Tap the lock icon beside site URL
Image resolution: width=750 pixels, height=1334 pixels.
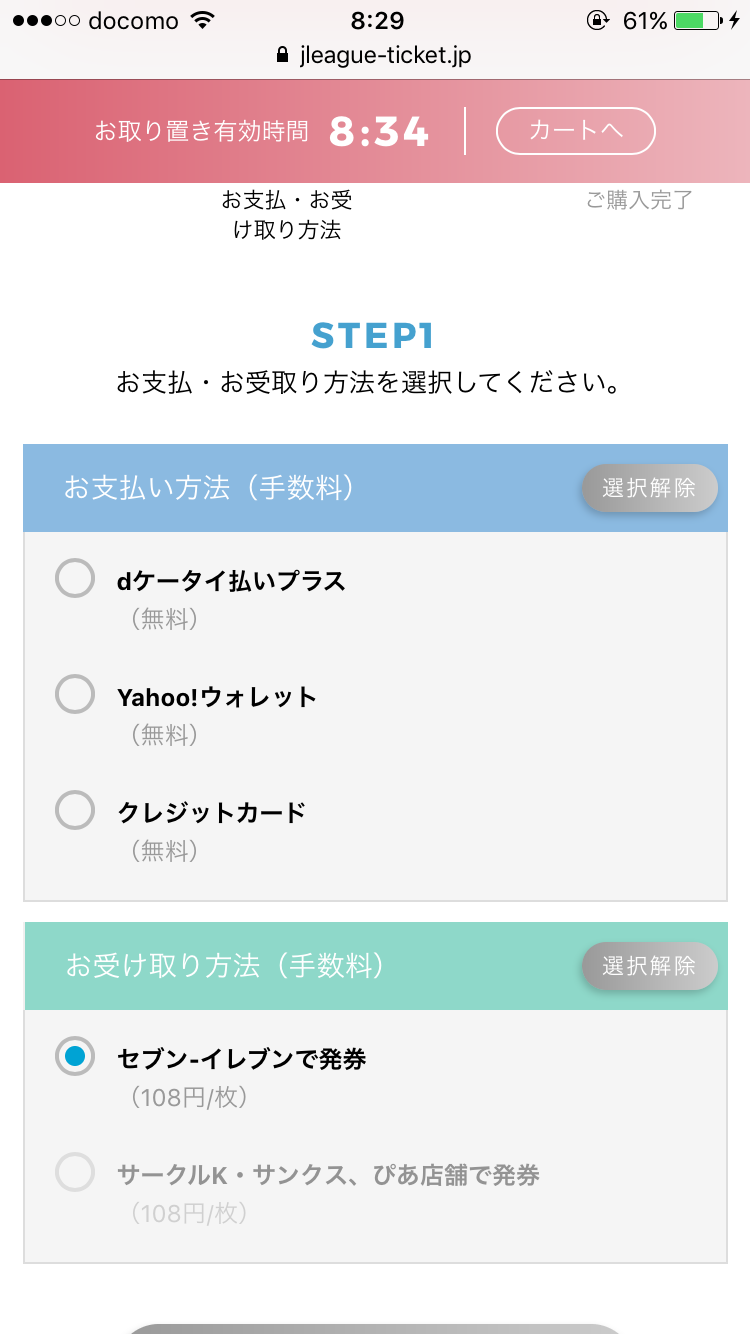pyautogui.click(x=282, y=55)
